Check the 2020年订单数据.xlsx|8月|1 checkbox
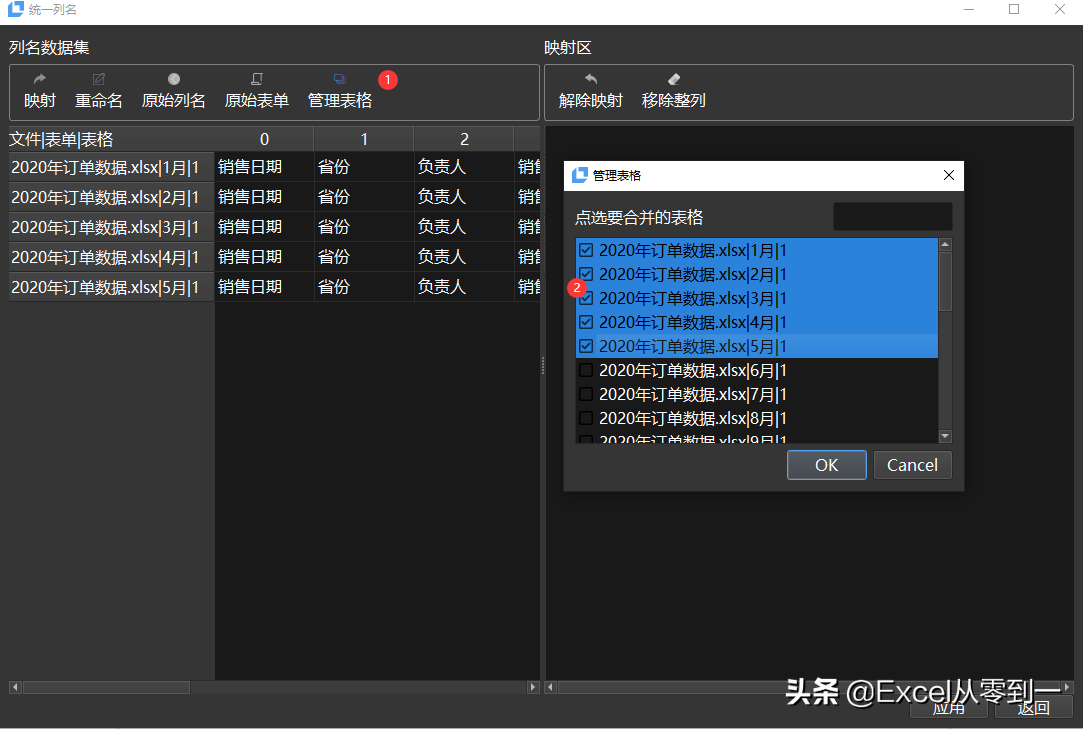The height and width of the screenshot is (729, 1083). click(586, 418)
